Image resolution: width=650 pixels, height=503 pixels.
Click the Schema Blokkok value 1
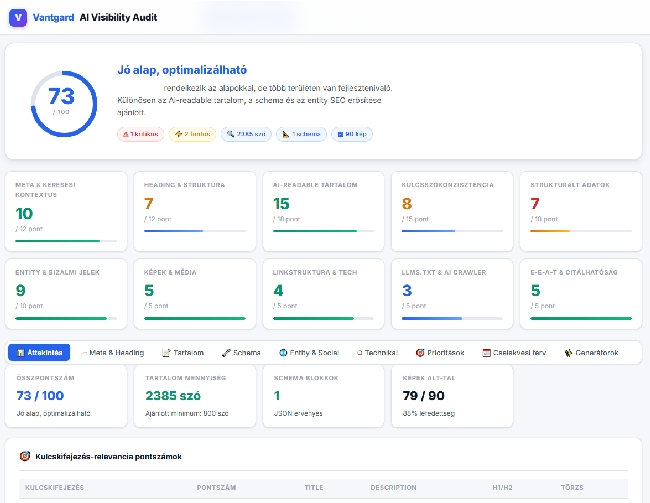pyautogui.click(x=277, y=396)
